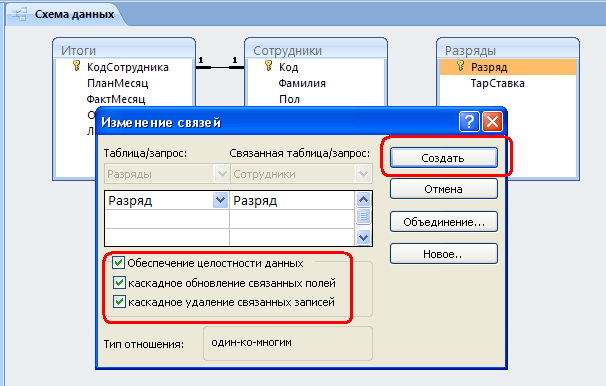Screen dimensions: 606x386
Task: Select ФактМесяц field in Итоги table
Action: pos(116,99)
